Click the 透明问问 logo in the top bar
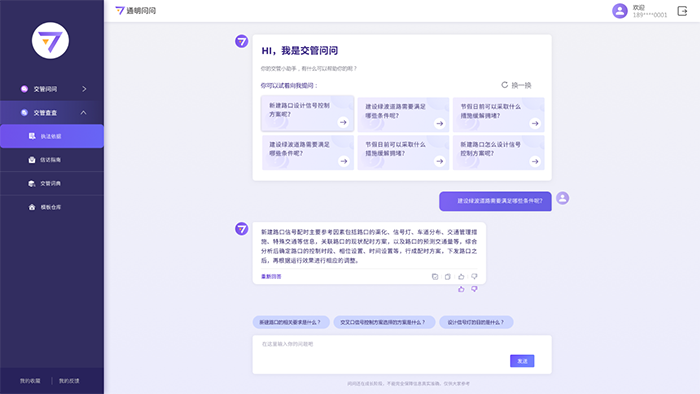700x394 pixels. [x=136, y=11]
